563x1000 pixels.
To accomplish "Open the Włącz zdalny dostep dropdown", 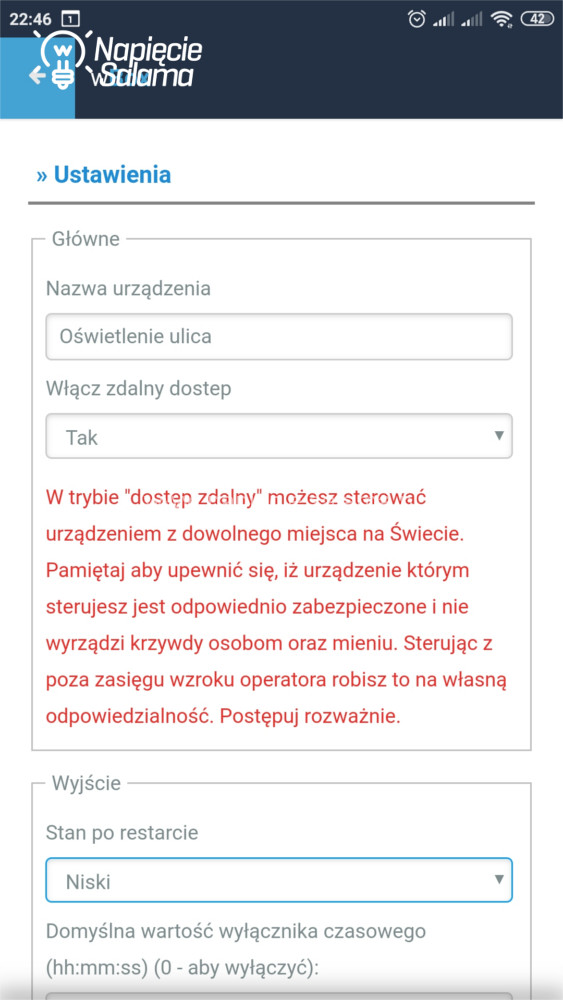I will (x=279, y=436).
